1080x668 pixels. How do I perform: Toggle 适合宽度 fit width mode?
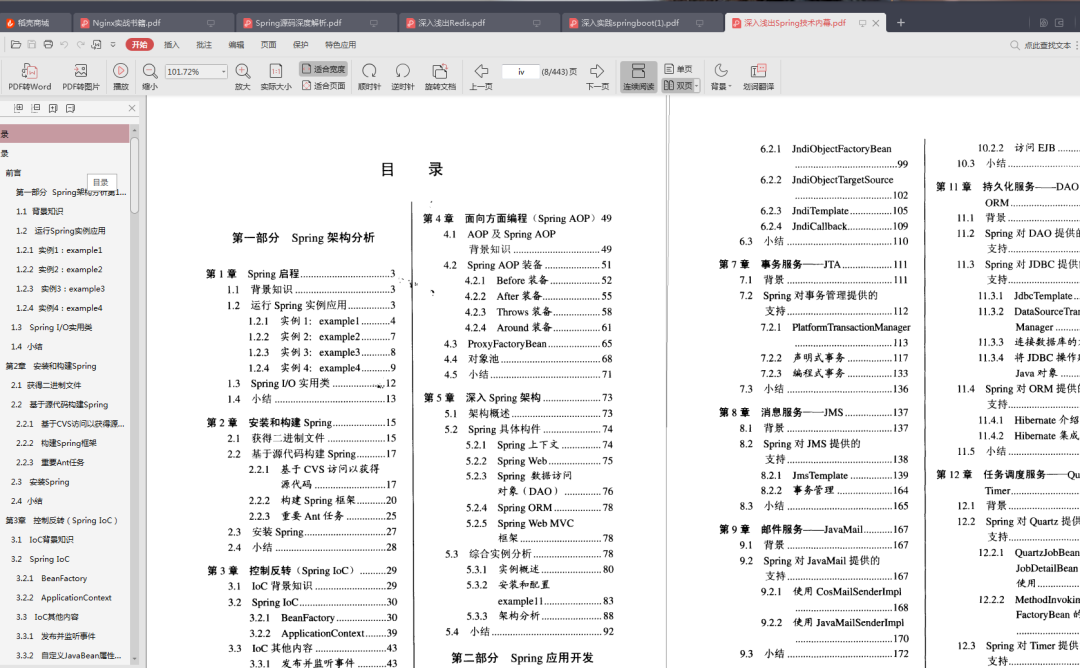[323, 69]
